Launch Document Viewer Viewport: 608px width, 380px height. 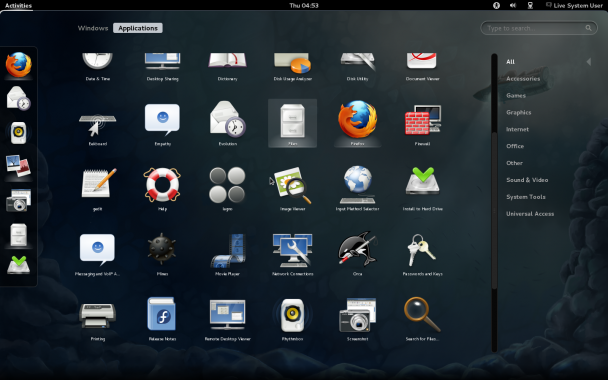click(x=422, y=66)
